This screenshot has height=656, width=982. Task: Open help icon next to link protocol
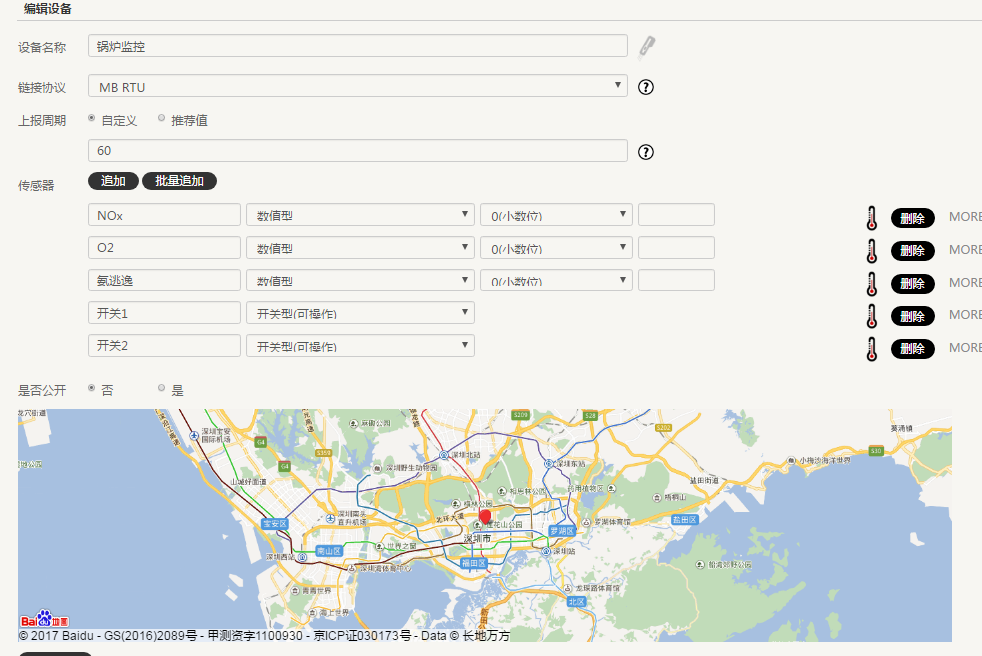pos(646,87)
